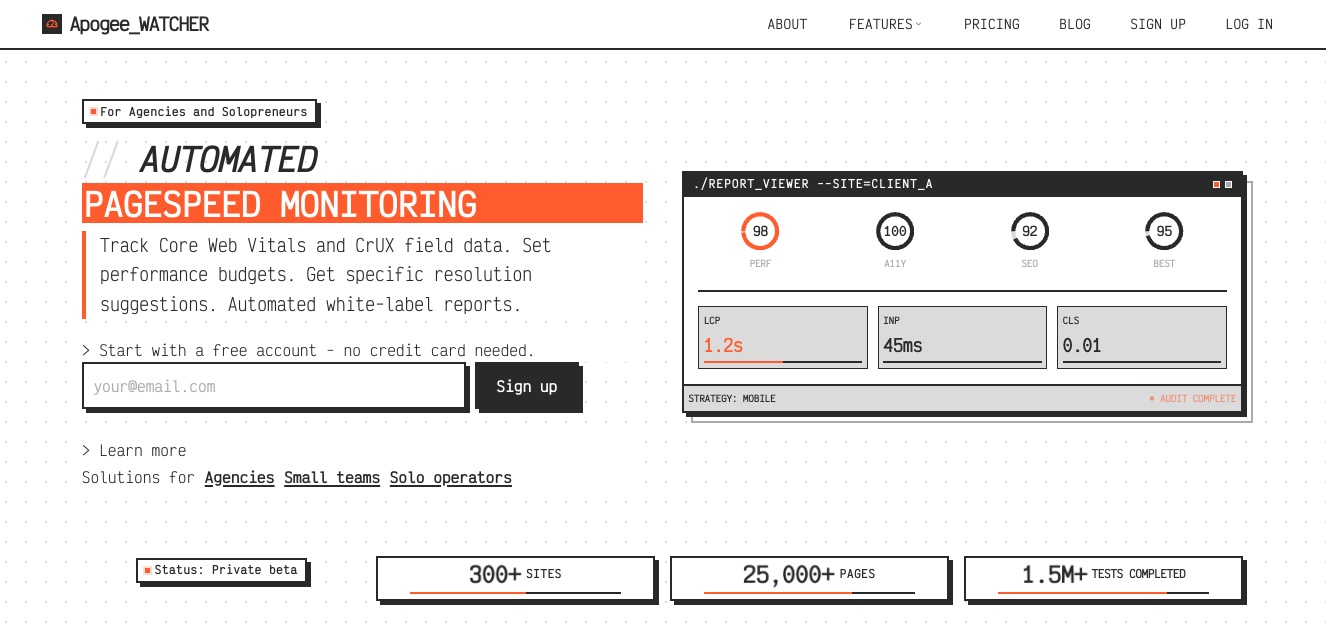This screenshot has height=637, width=1326.
Task: Click the SEO score 92 gauge
Action: [x=1029, y=232]
